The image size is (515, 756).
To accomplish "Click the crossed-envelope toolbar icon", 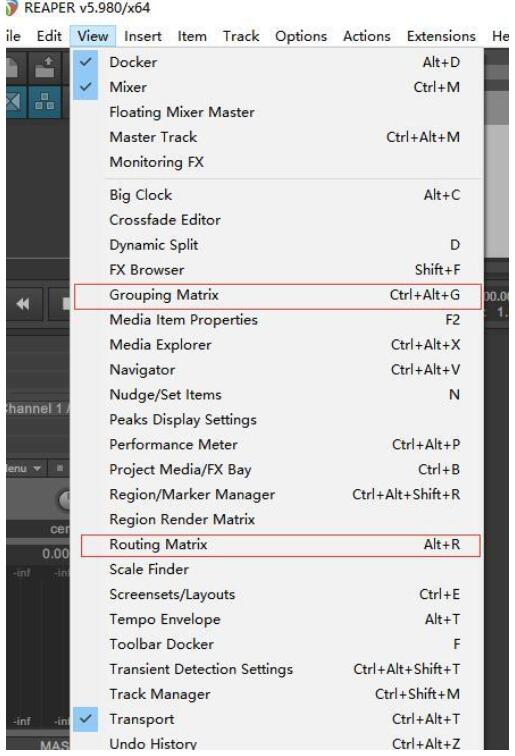I will 14,101.
